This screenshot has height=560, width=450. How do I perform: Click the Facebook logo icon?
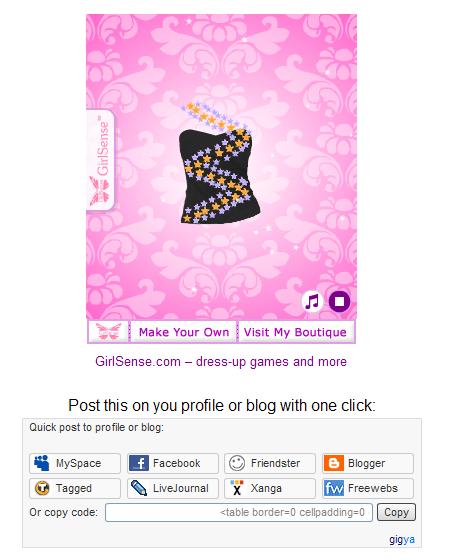(139, 463)
